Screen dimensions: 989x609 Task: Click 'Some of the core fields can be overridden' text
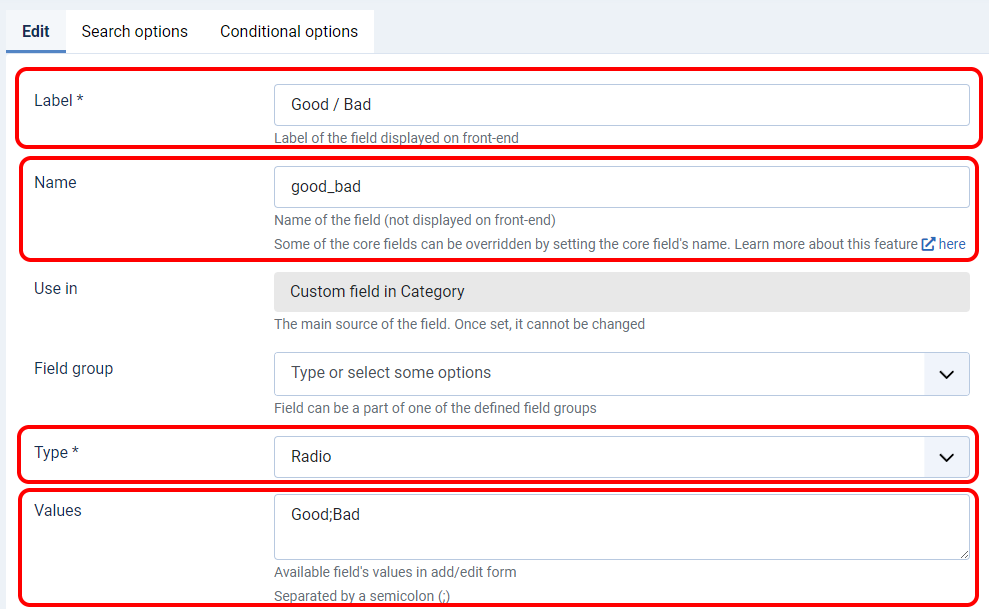coord(595,244)
